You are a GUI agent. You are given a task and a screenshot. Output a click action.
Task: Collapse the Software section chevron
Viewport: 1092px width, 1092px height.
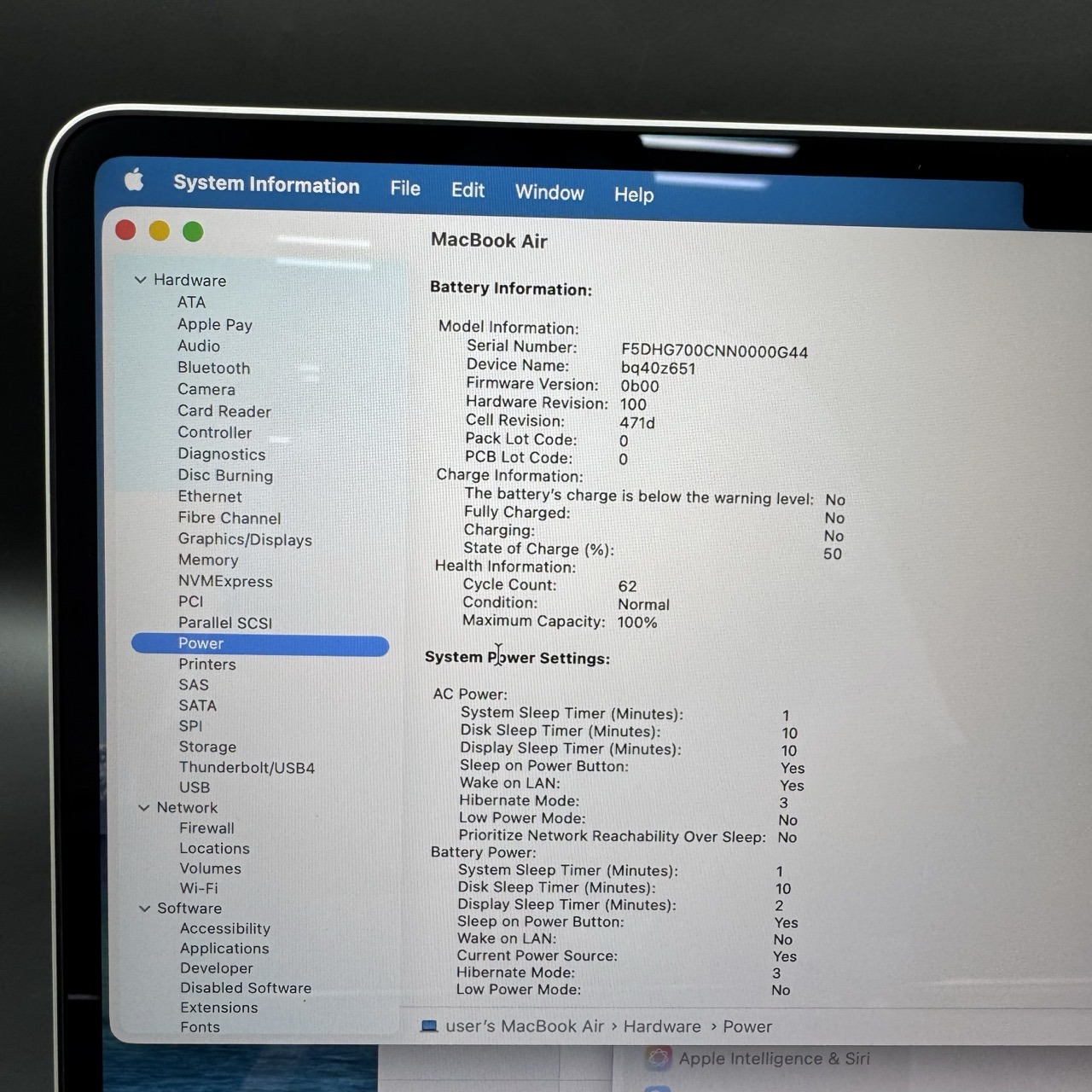[x=144, y=909]
